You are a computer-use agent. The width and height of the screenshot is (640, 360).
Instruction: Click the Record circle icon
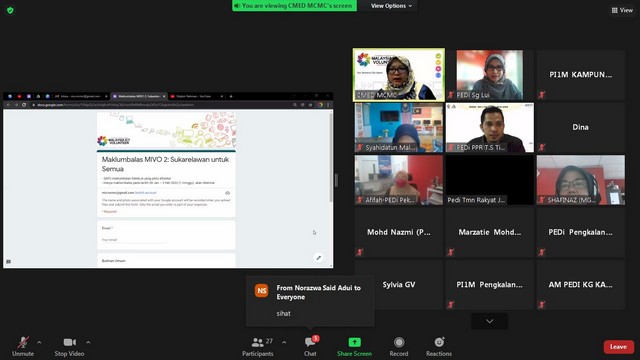[x=399, y=342]
